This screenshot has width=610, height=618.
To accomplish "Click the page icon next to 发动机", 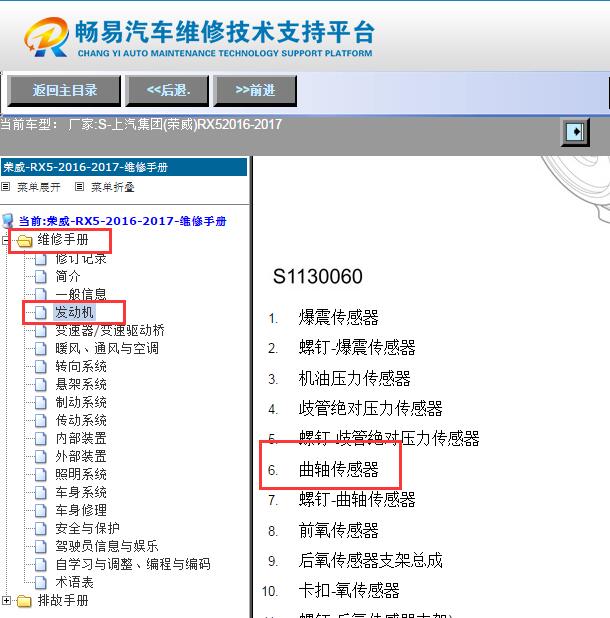I will [40, 313].
